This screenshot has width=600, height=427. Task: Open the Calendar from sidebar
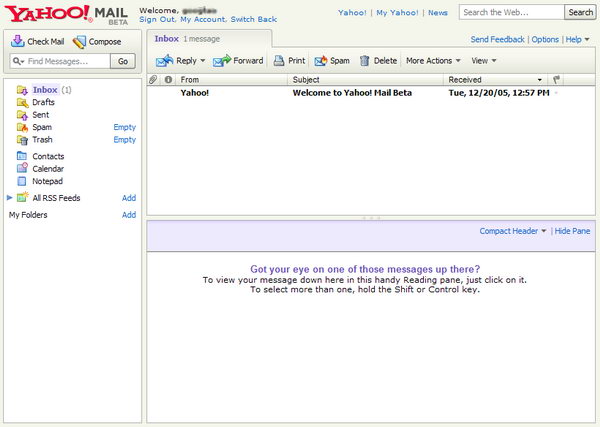[x=47, y=169]
